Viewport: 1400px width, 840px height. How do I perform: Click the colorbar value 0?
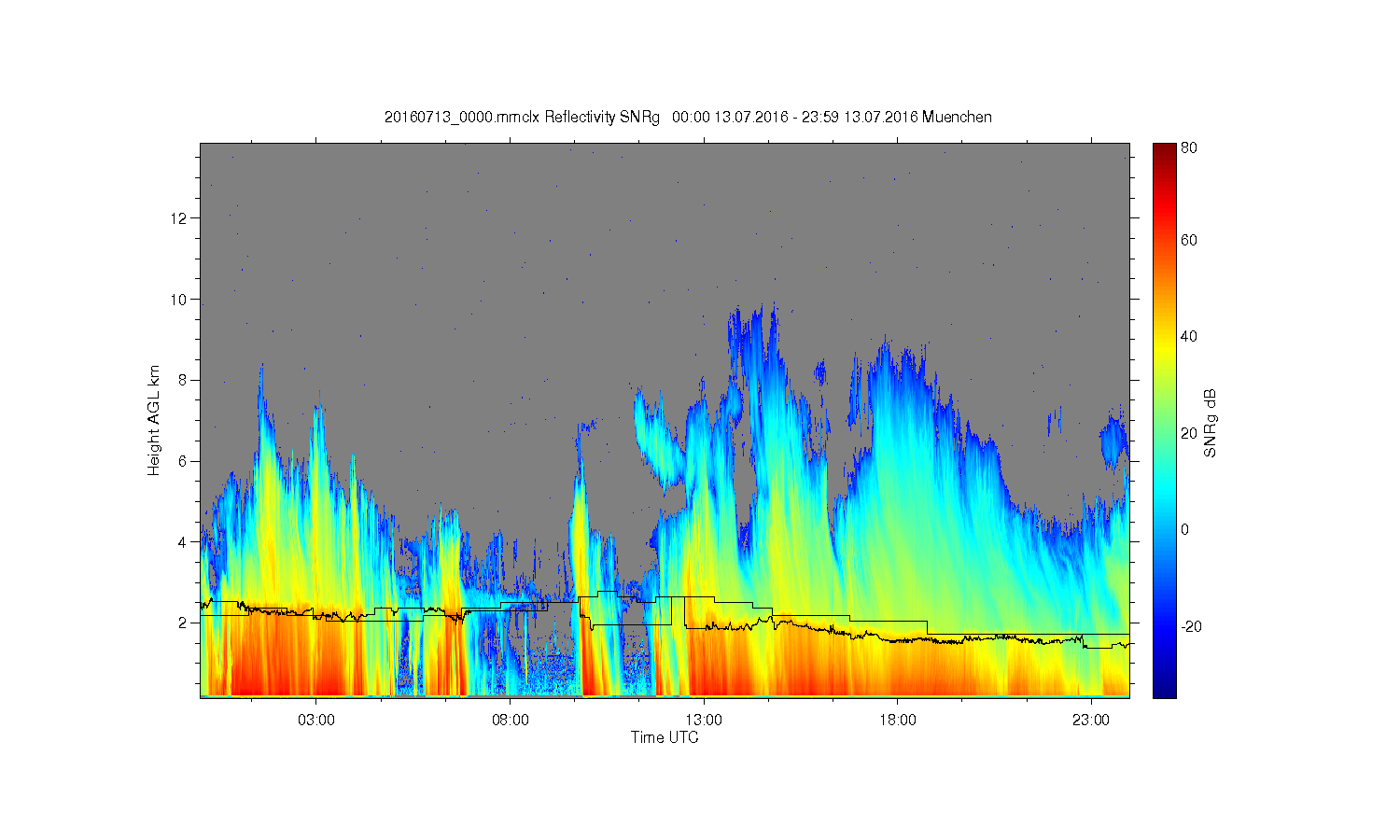1185,529
